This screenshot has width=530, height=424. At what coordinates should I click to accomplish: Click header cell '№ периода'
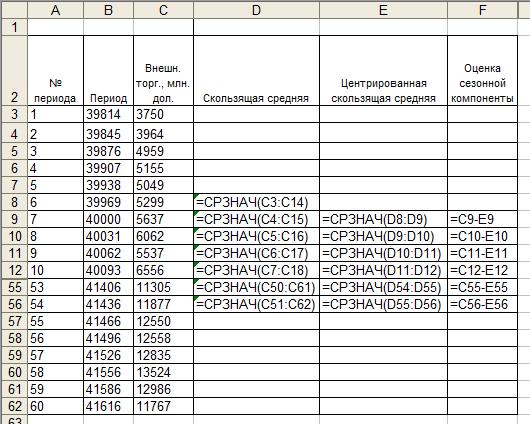point(55,70)
